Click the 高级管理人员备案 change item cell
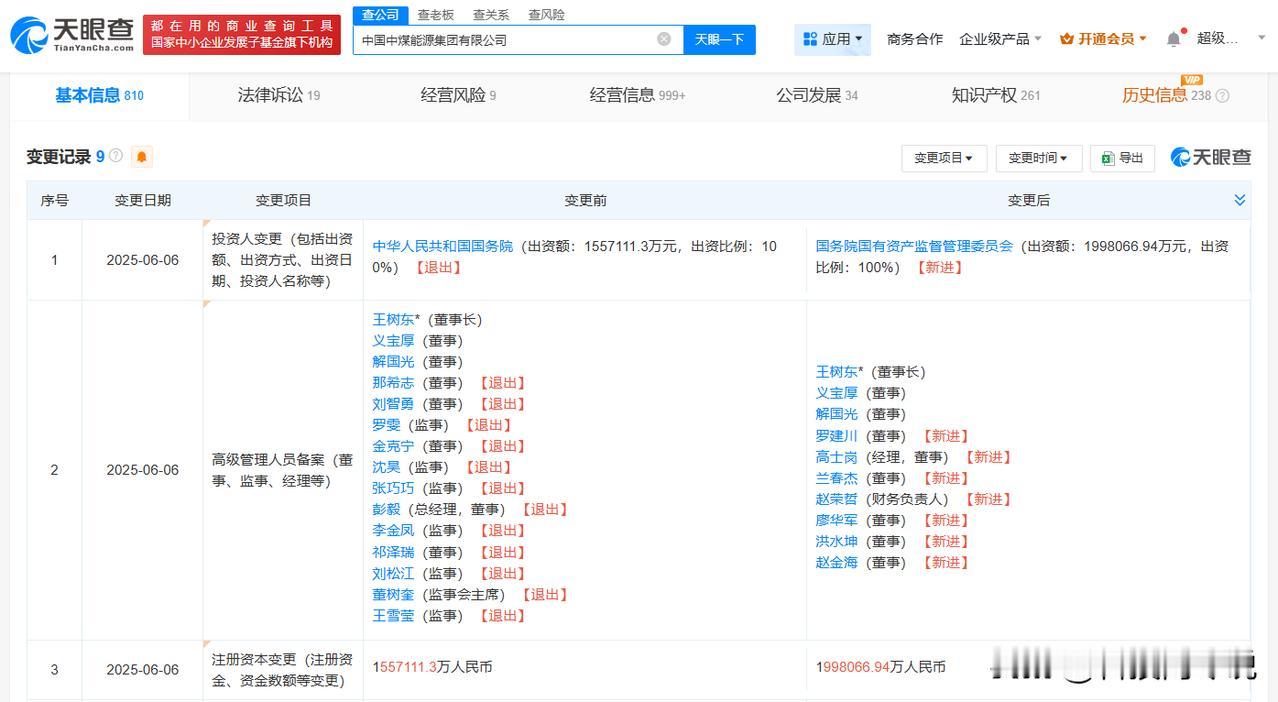The height and width of the screenshot is (702, 1278). pyautogui.click(x=282, y=470)
